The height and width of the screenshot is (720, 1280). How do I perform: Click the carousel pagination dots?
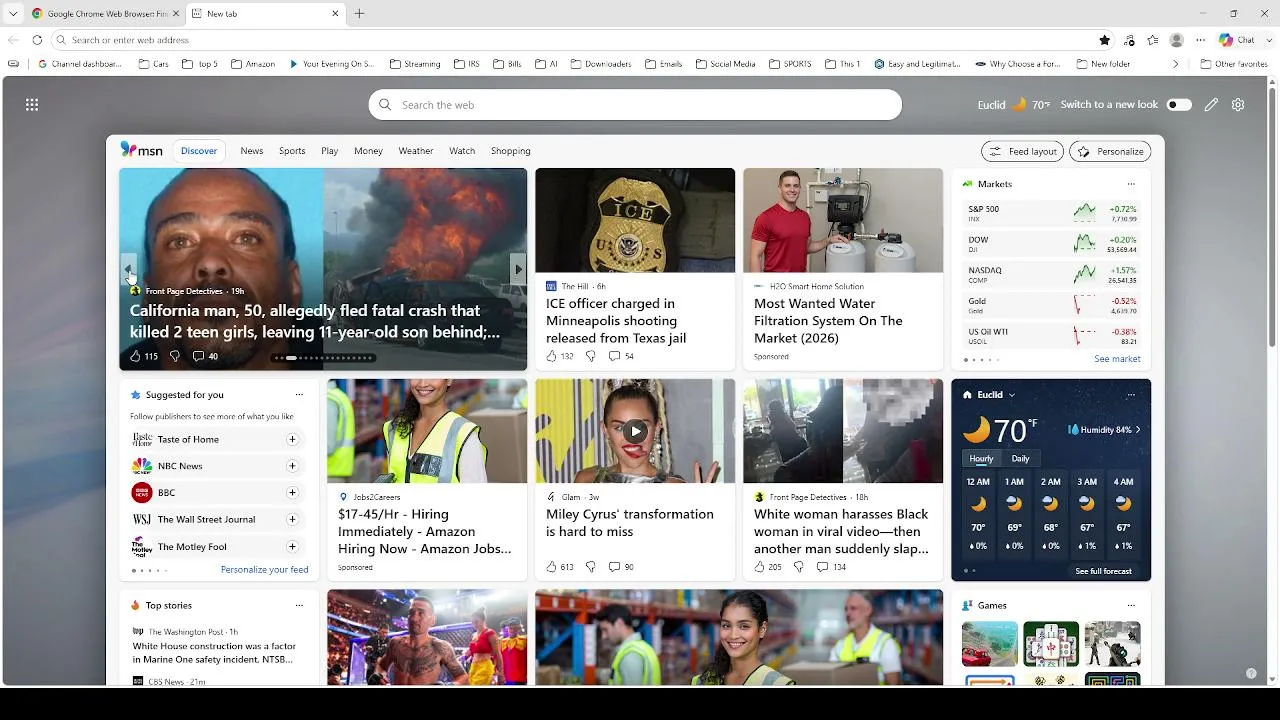[324, 358]
